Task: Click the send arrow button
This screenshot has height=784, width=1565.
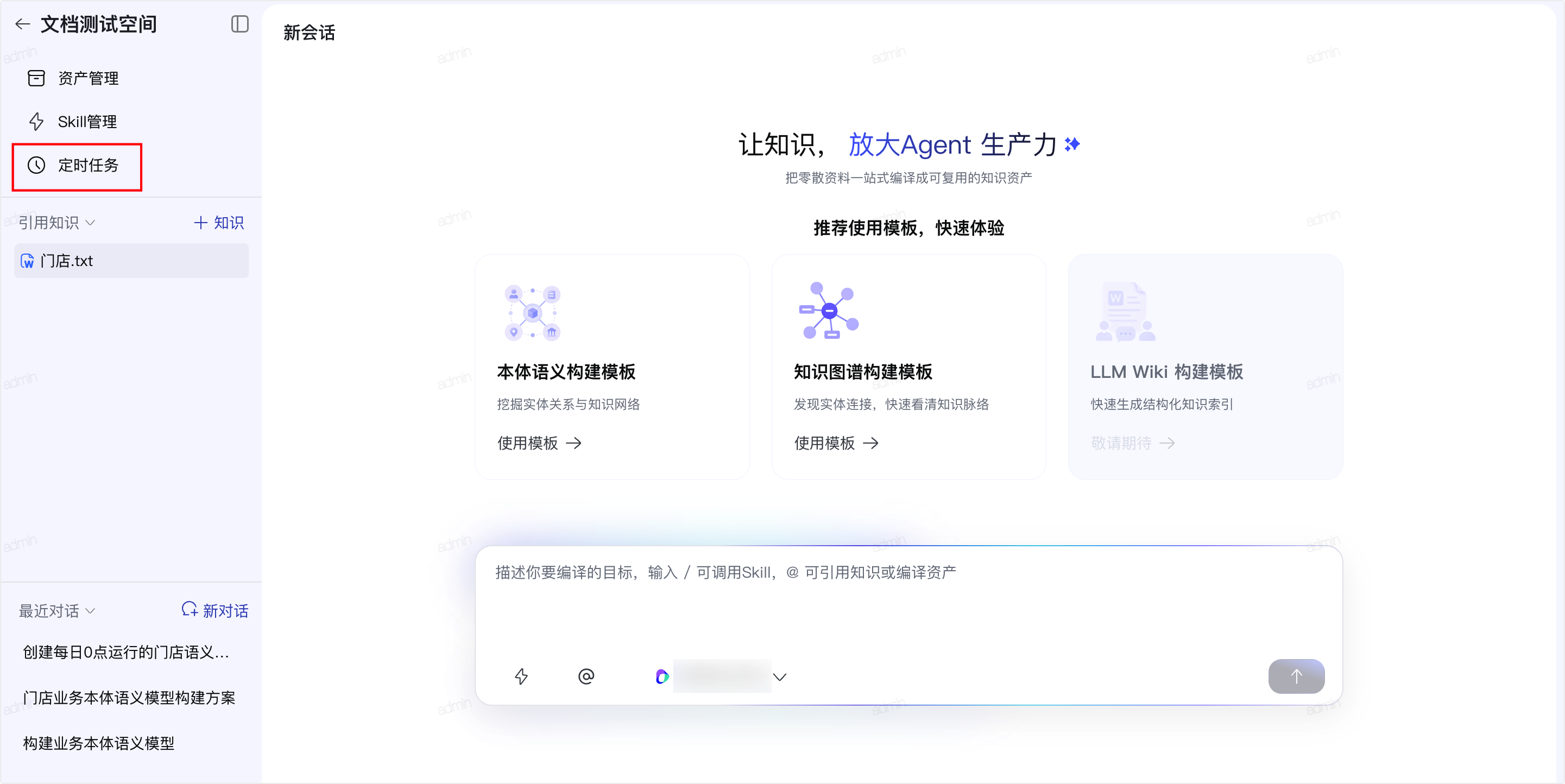Action: tap(1296, 676)
